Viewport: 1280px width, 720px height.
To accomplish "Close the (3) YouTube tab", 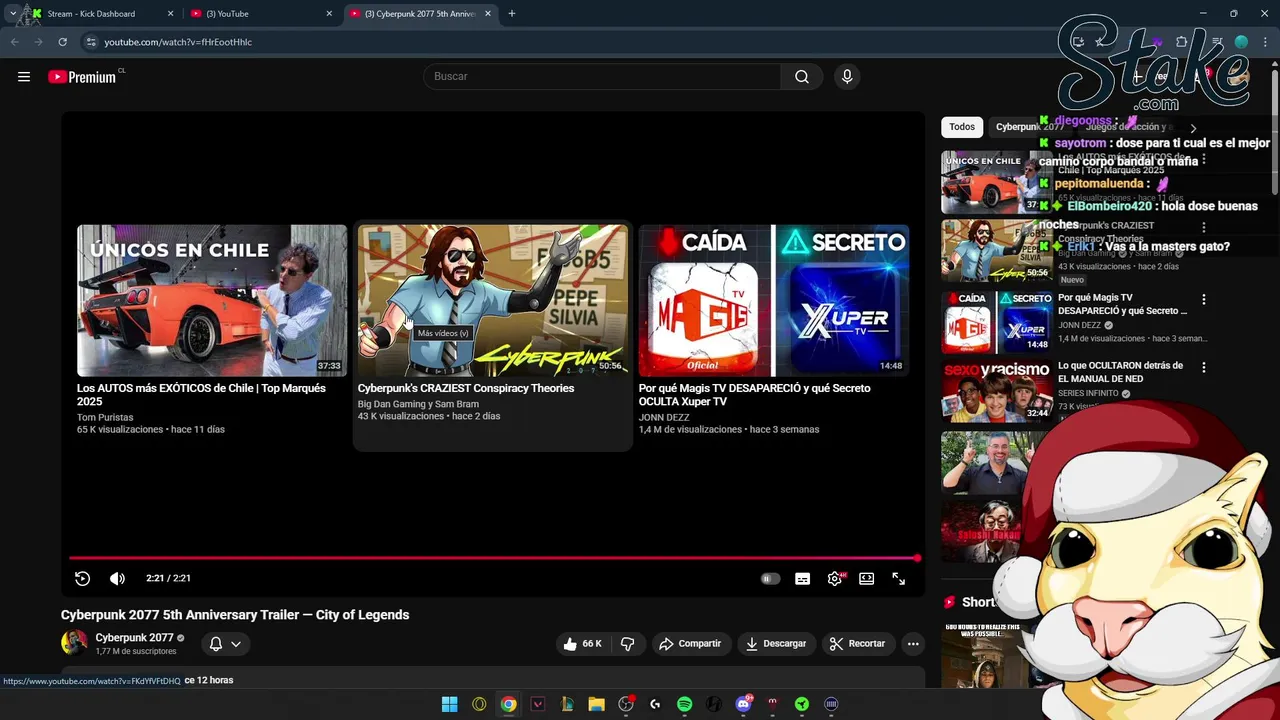I will (x=329, y=14).
